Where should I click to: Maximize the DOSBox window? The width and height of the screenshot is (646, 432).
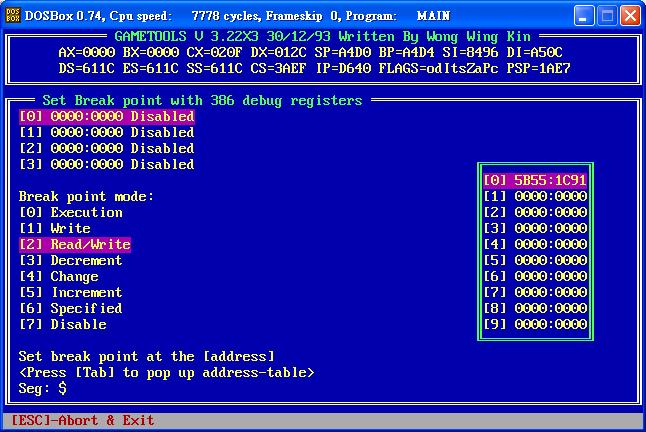pos(607,16)
